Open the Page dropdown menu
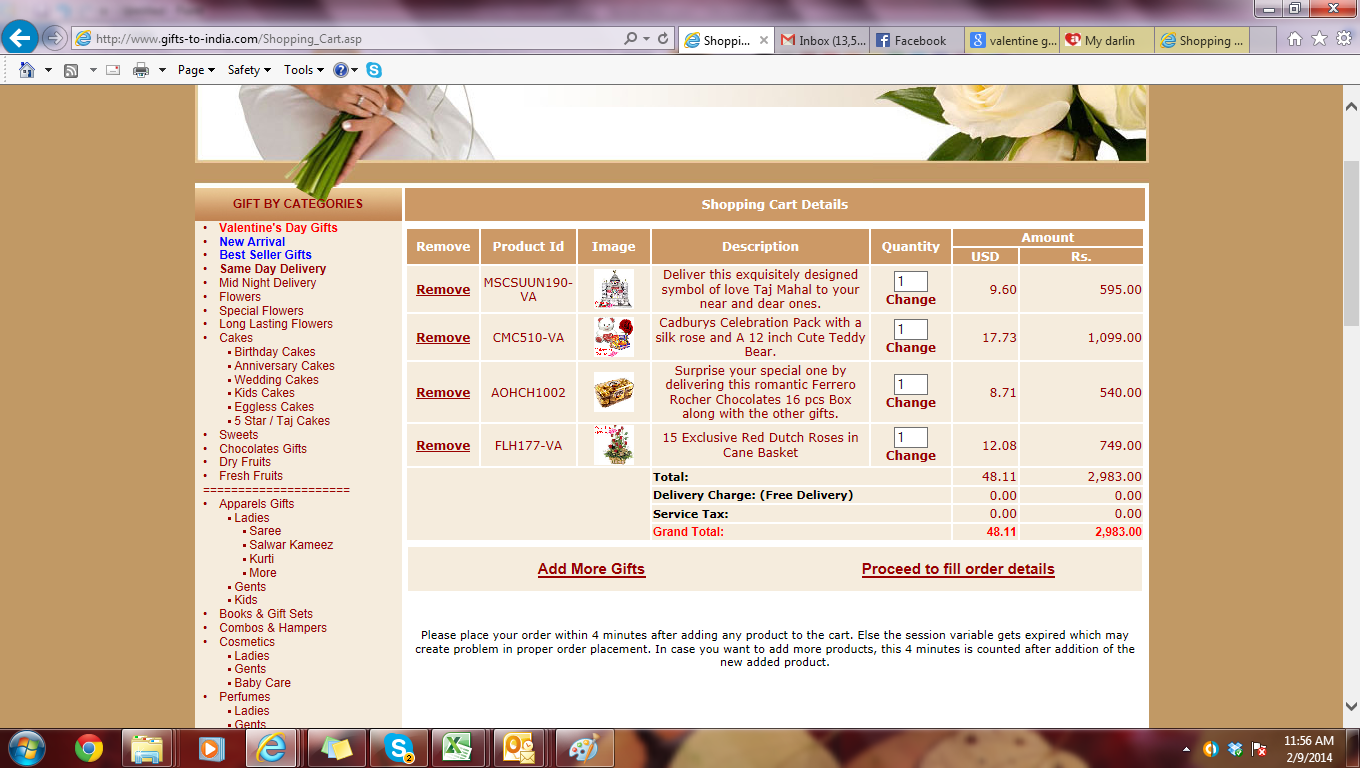 click(x=196, y=70)
